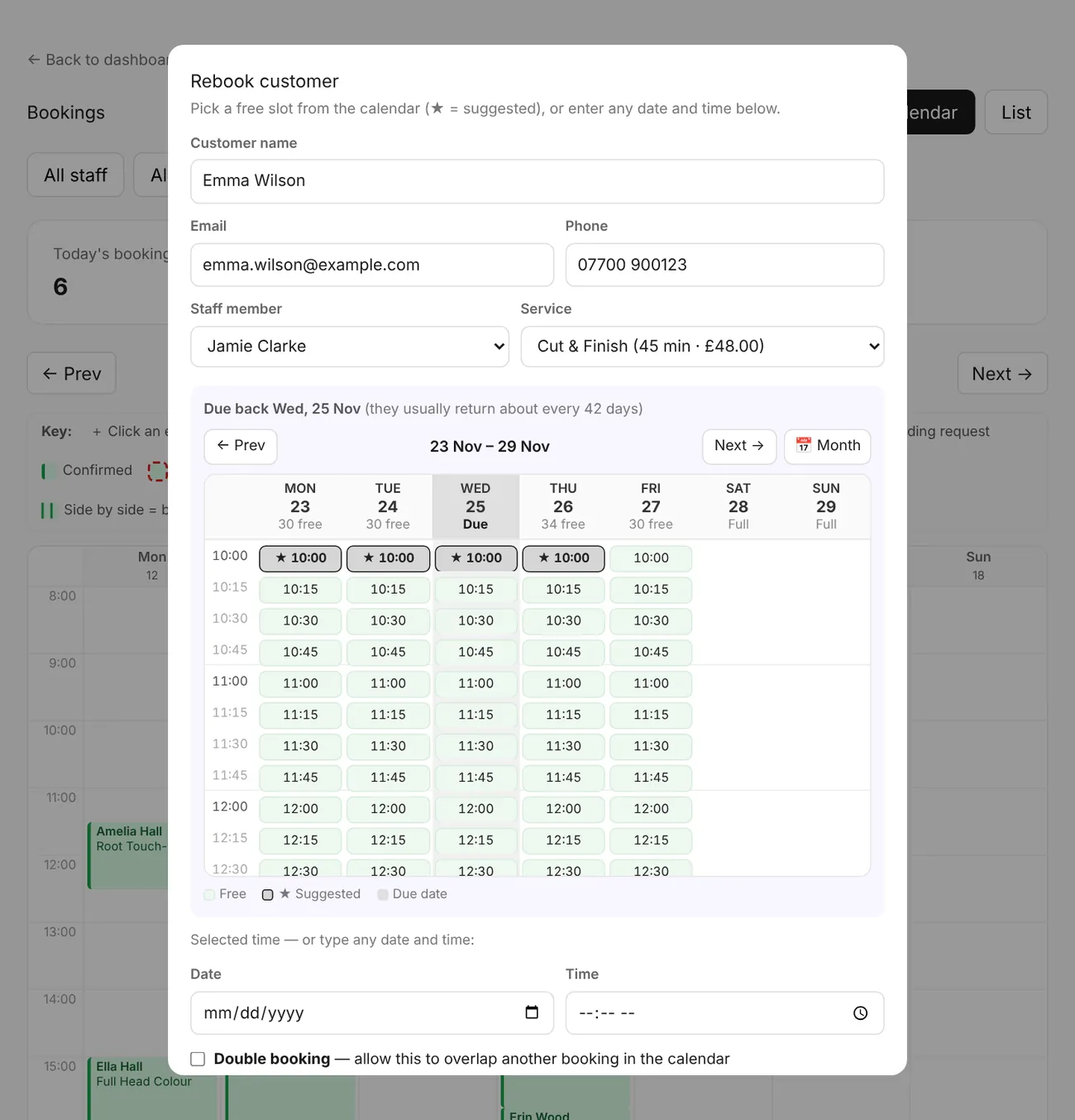Choose the 10:30 slot on Tuesday 24
The width and height of the screenshot is (1075, 1120).
click(388, 620)
